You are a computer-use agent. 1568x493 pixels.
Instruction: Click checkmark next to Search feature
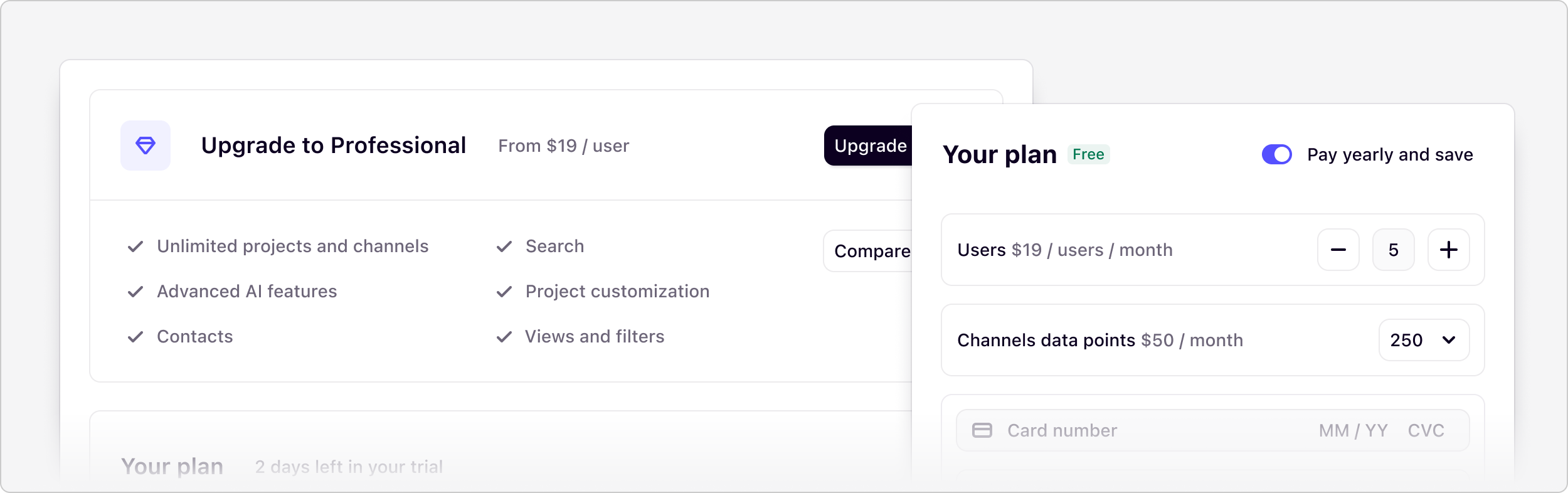click(504, 246)
